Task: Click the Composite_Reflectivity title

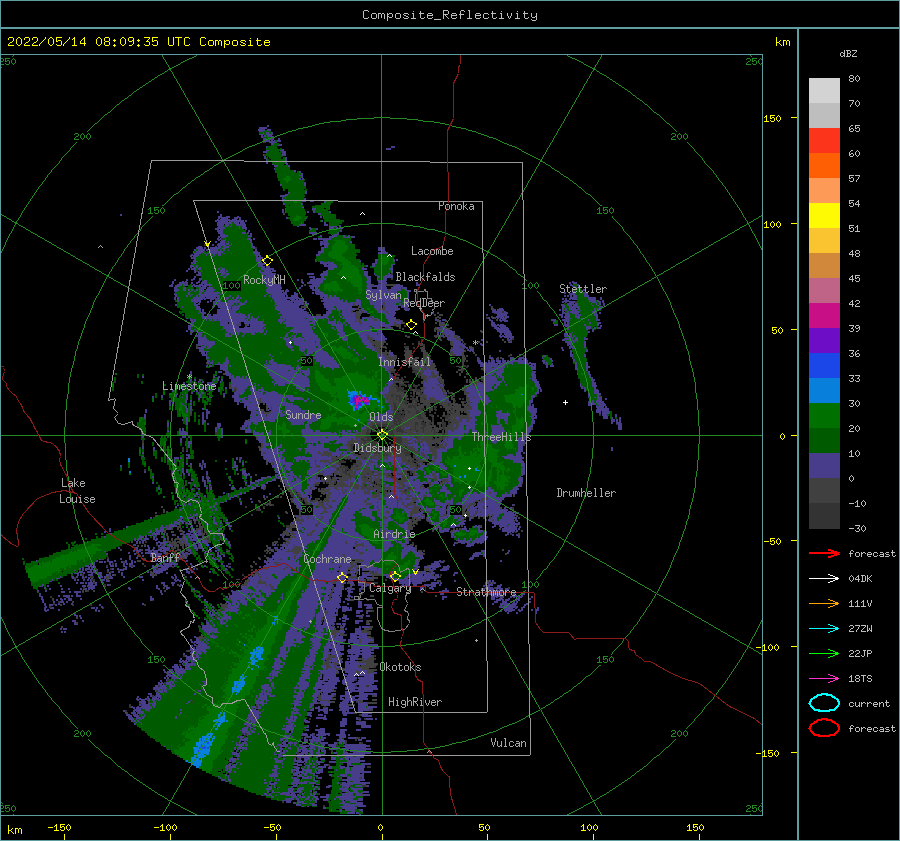Action: [x=450, y=15]
